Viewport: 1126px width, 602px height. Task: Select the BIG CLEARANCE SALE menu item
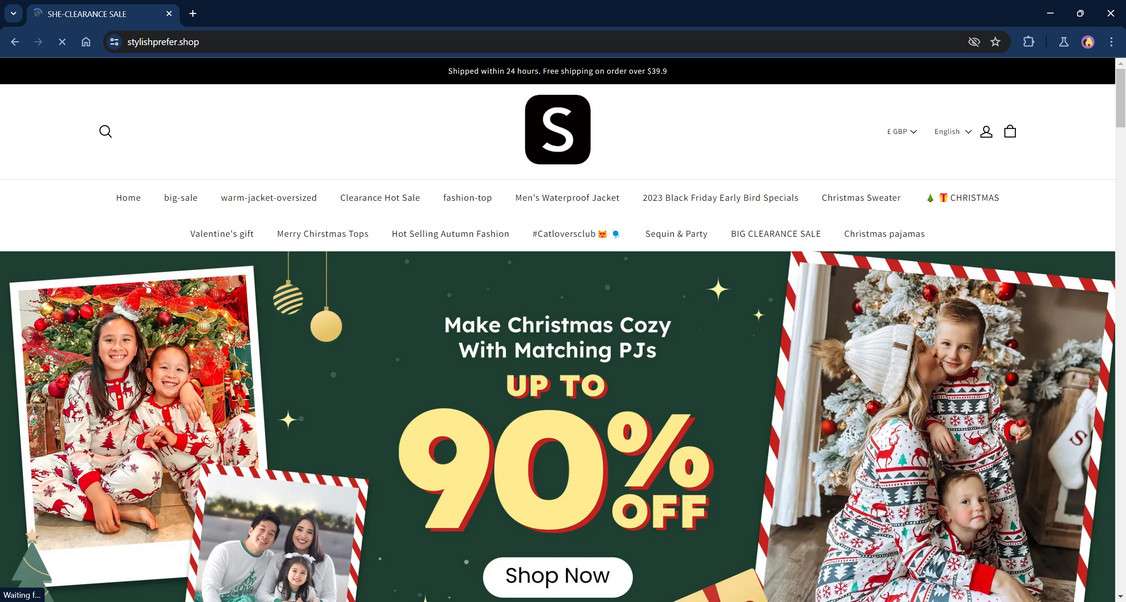(x=776, y=233)
